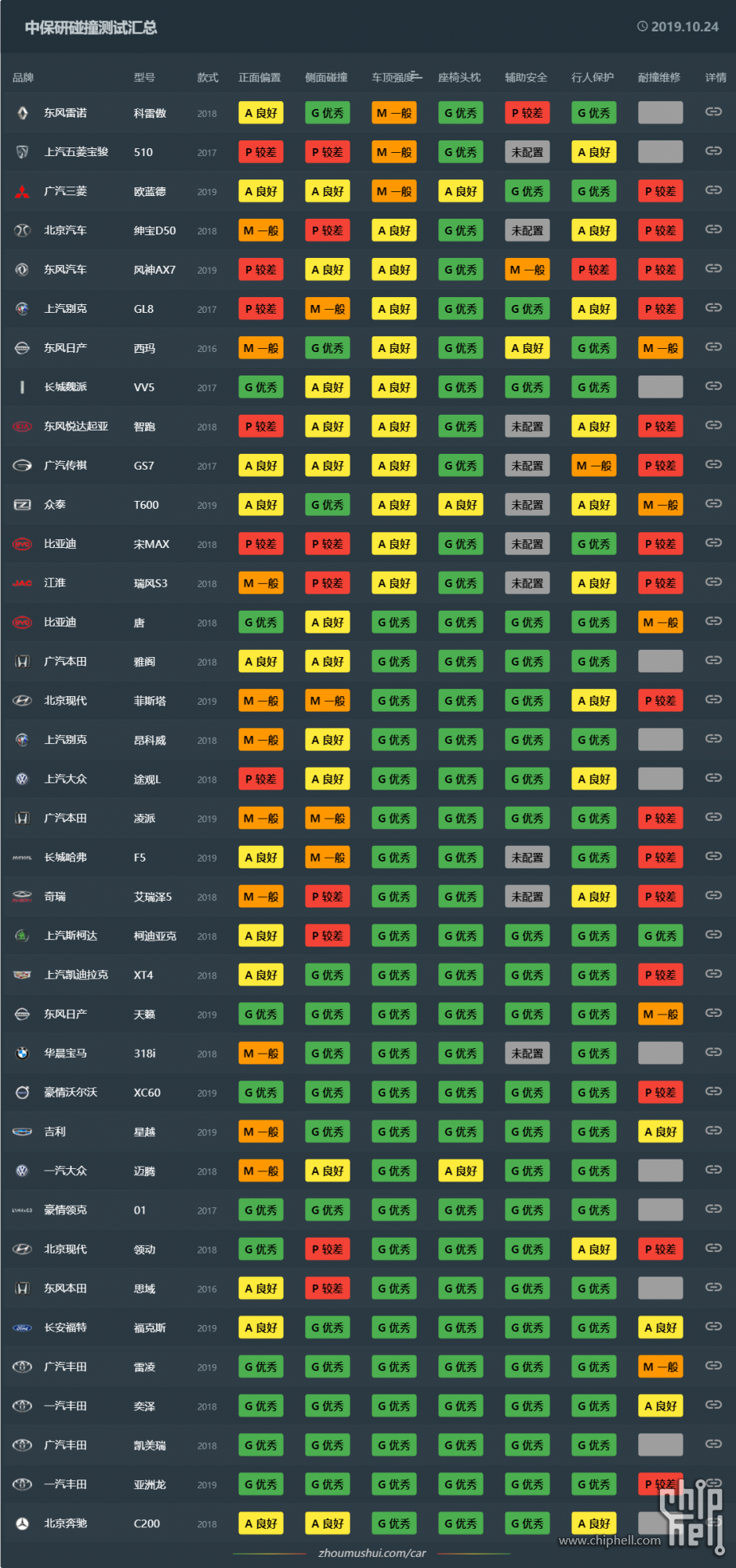Sort by the 行人保护 column header

(x=593, y=78)
